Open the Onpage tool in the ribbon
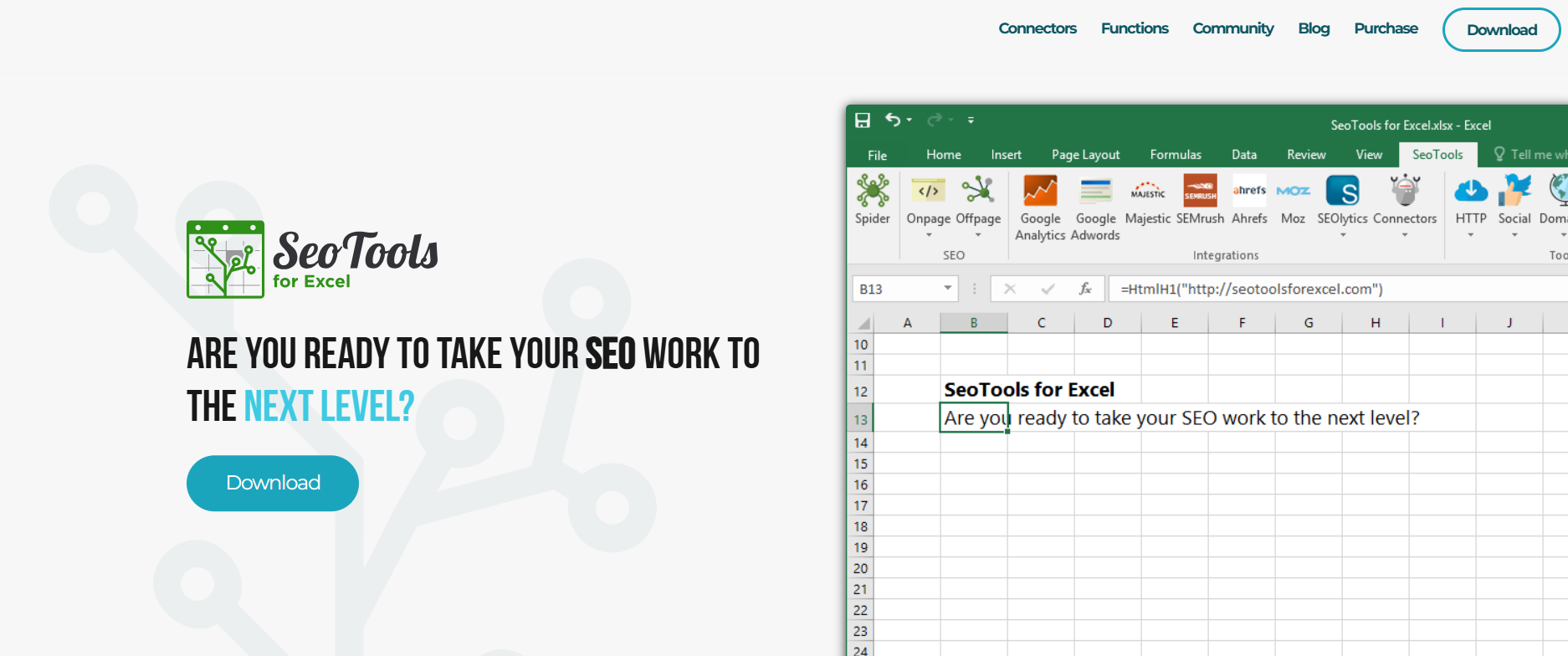This screenshot has width=1568, height=656. point(928,192)
